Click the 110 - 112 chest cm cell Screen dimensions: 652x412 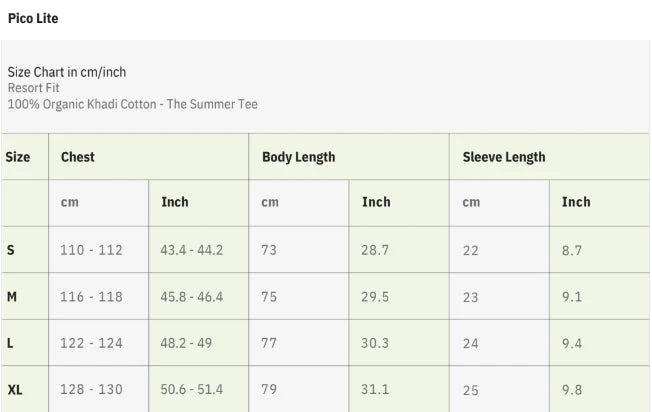point(91,250)
